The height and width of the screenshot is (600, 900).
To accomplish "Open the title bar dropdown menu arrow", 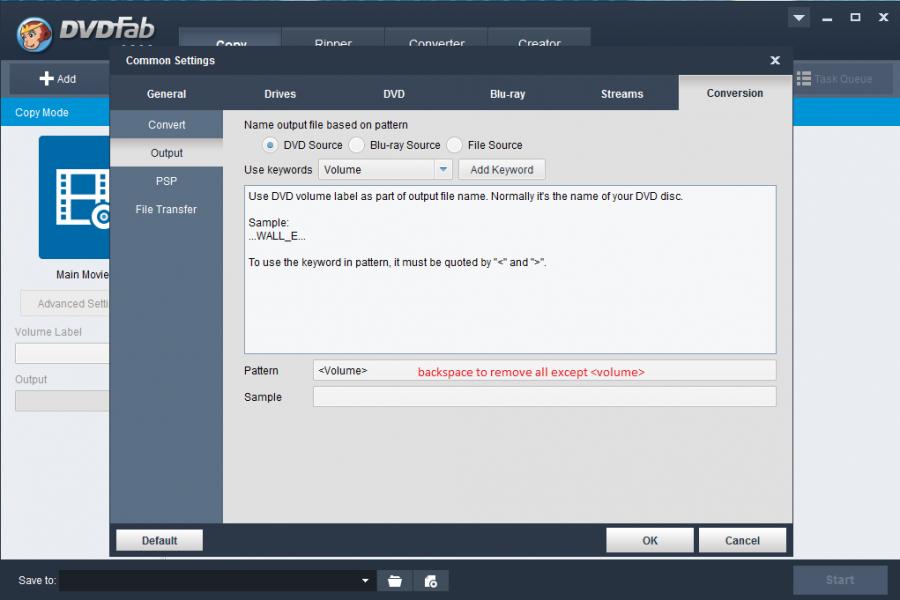I will [x=798, y=18].
